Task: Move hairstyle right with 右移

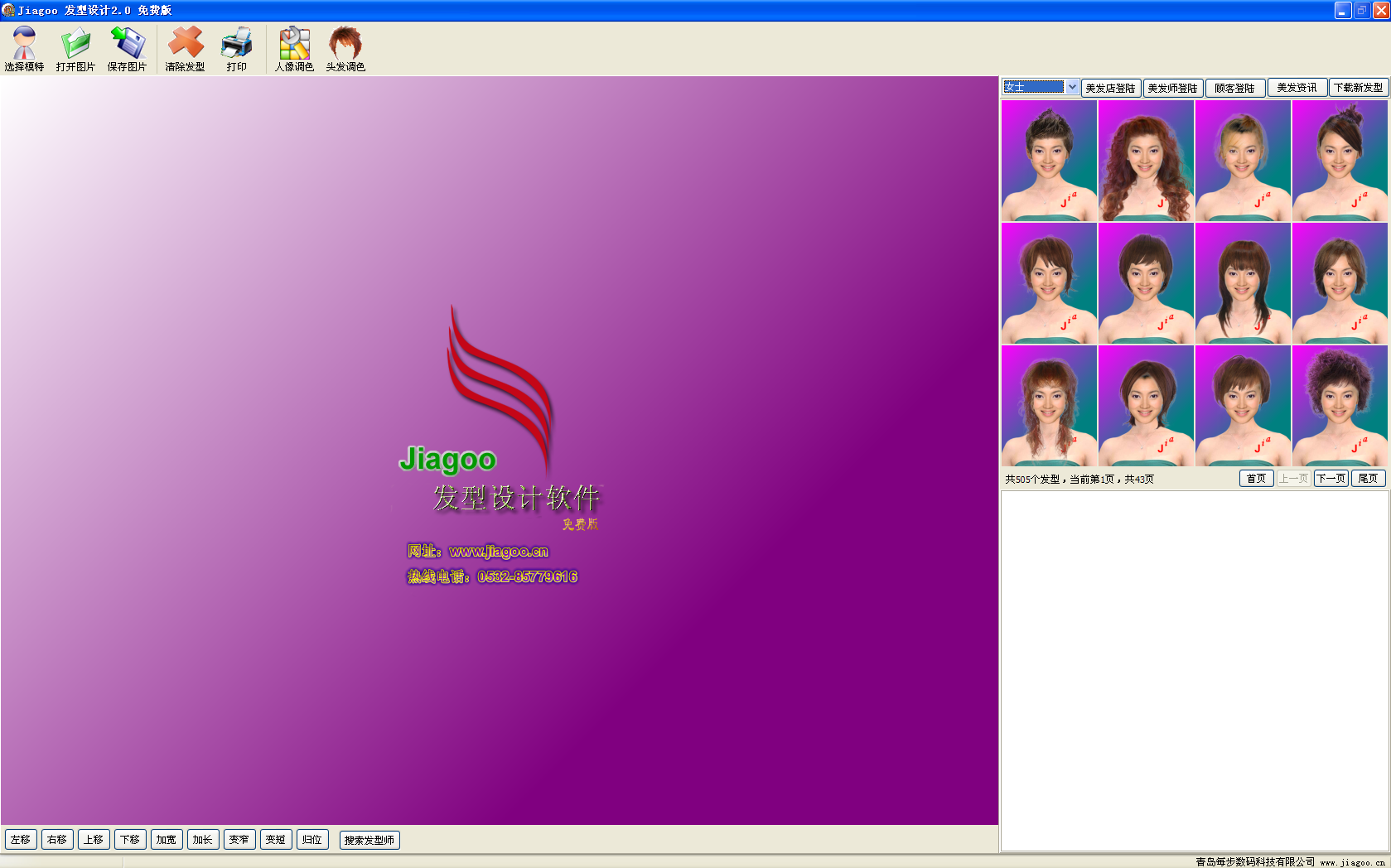Action: [57, 840]
